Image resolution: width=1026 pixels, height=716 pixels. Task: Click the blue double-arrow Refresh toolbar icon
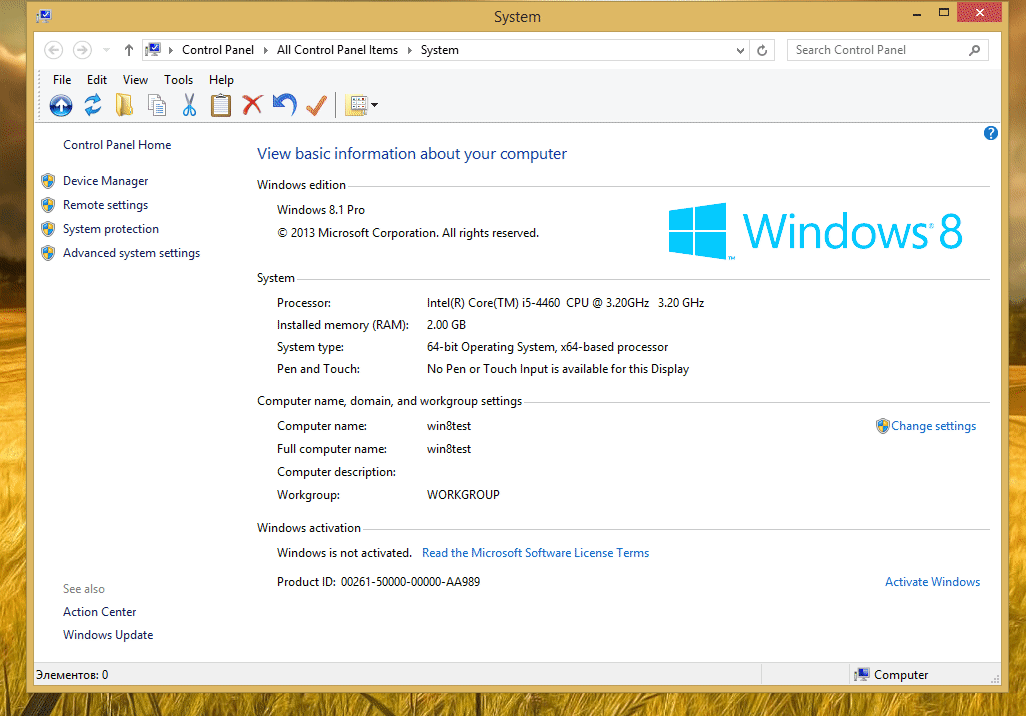[x=93, y=105]
